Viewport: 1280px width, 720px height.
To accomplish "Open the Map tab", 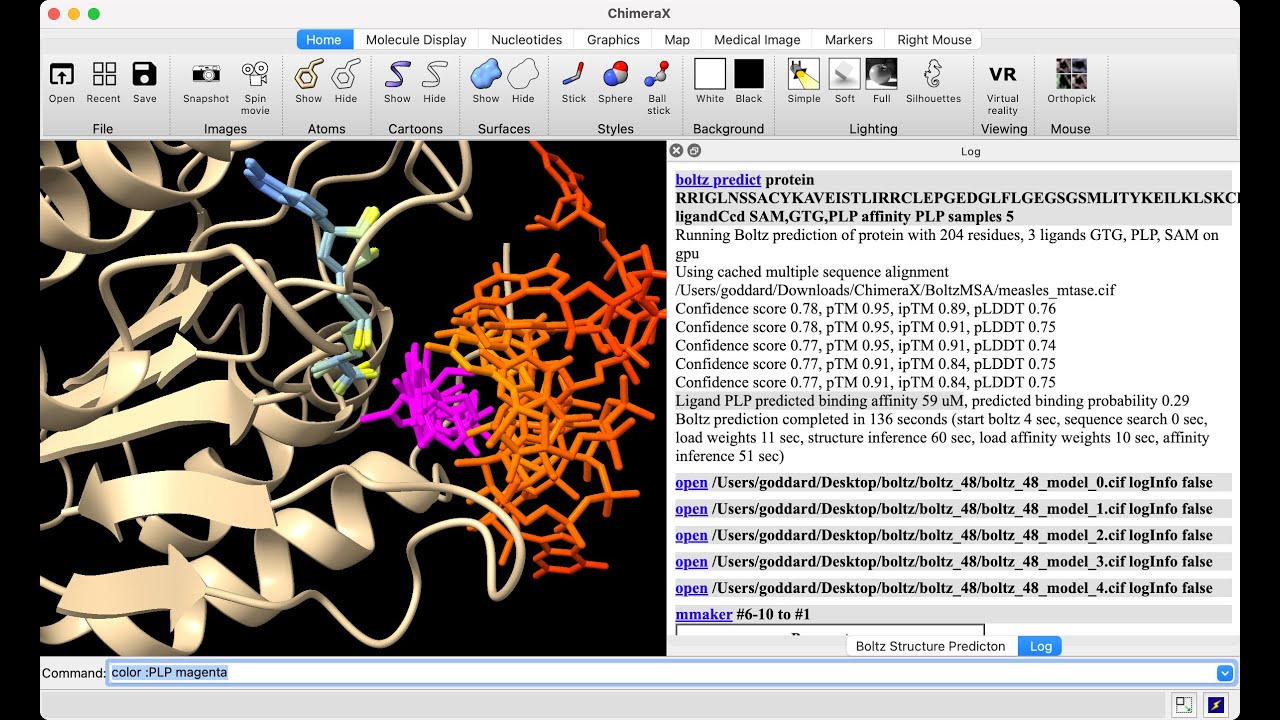I will click(677, 40).
